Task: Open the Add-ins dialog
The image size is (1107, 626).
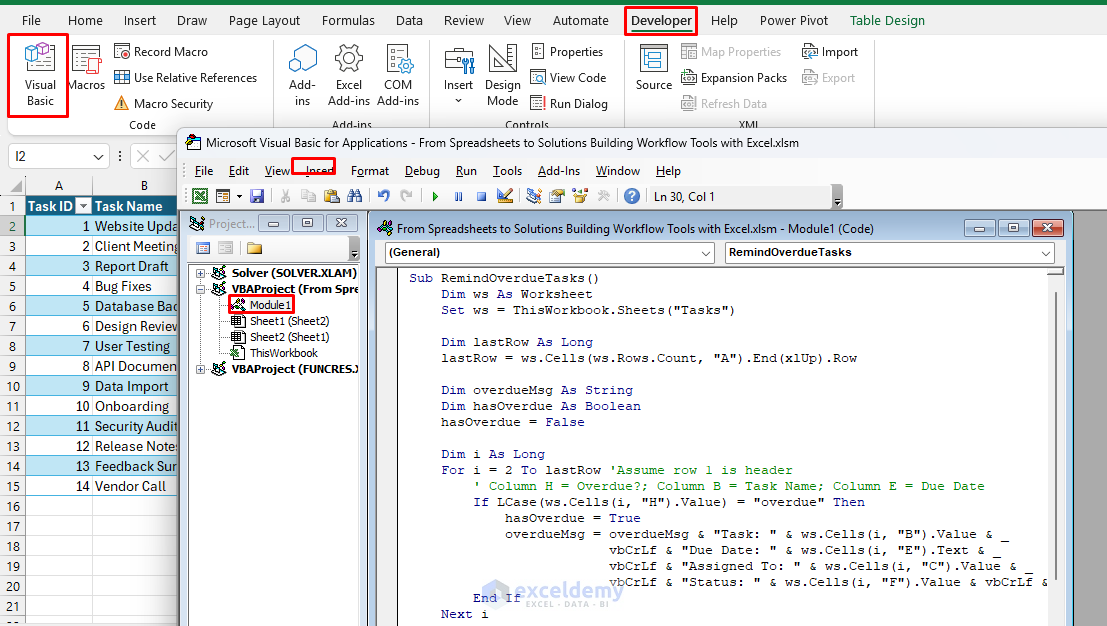Action: coord(302,75)
